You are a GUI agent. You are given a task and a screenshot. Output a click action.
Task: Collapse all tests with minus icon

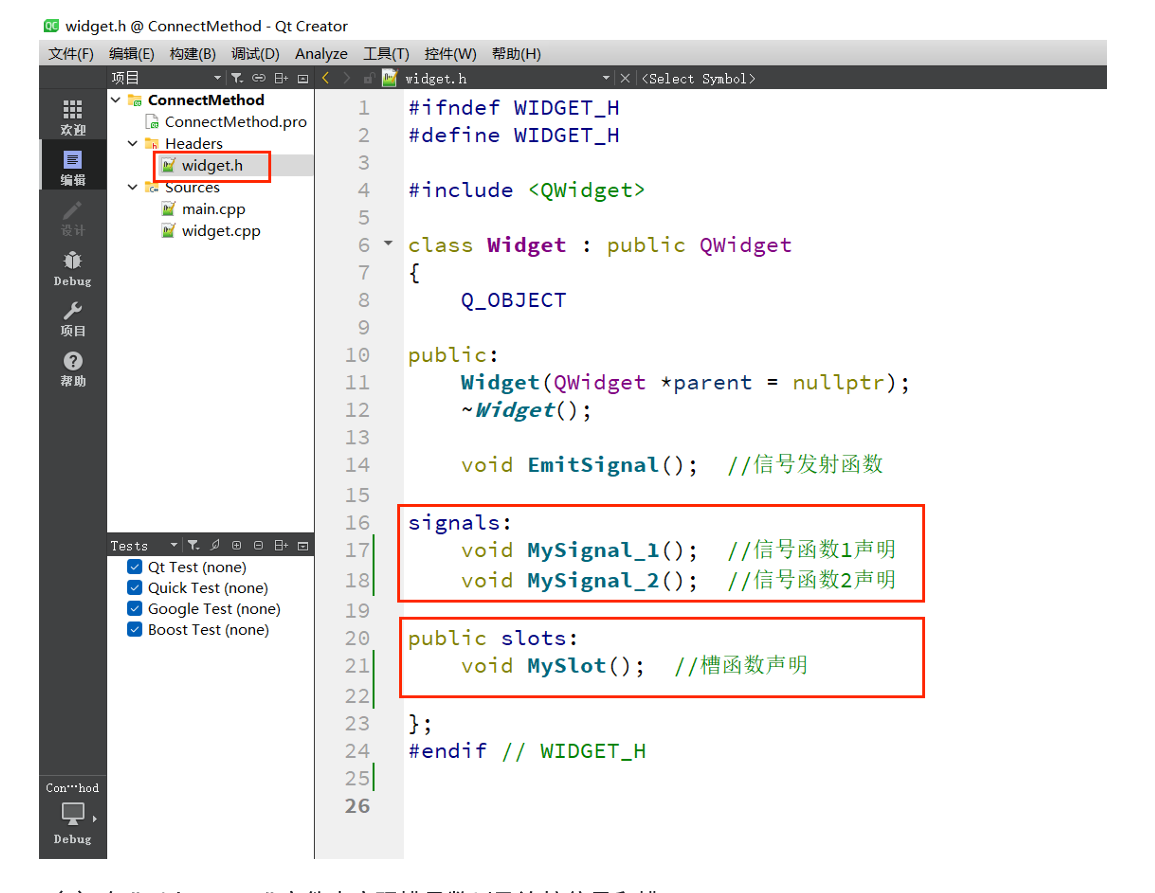[259, 545]
